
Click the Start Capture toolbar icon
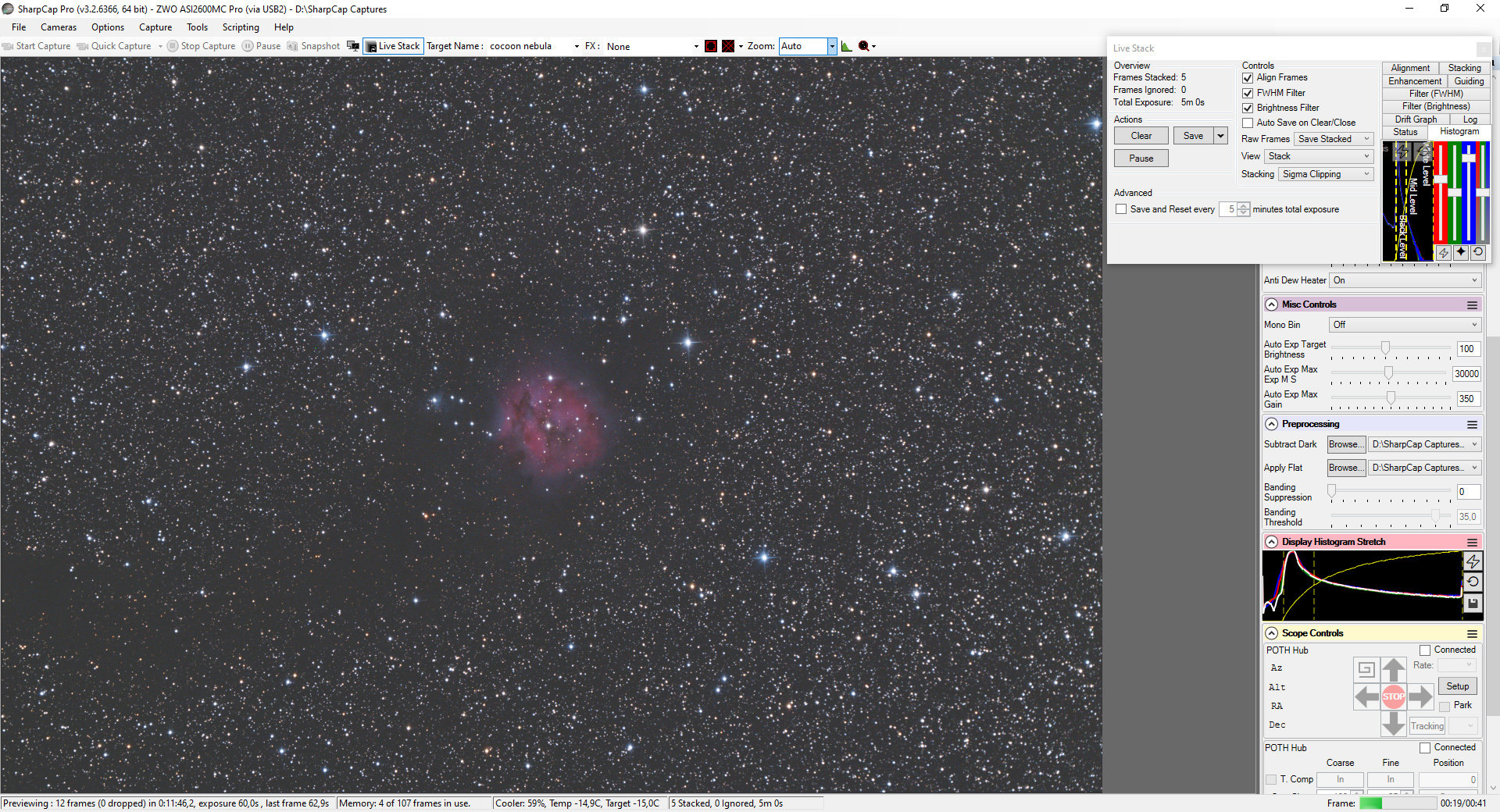[9, 46]
